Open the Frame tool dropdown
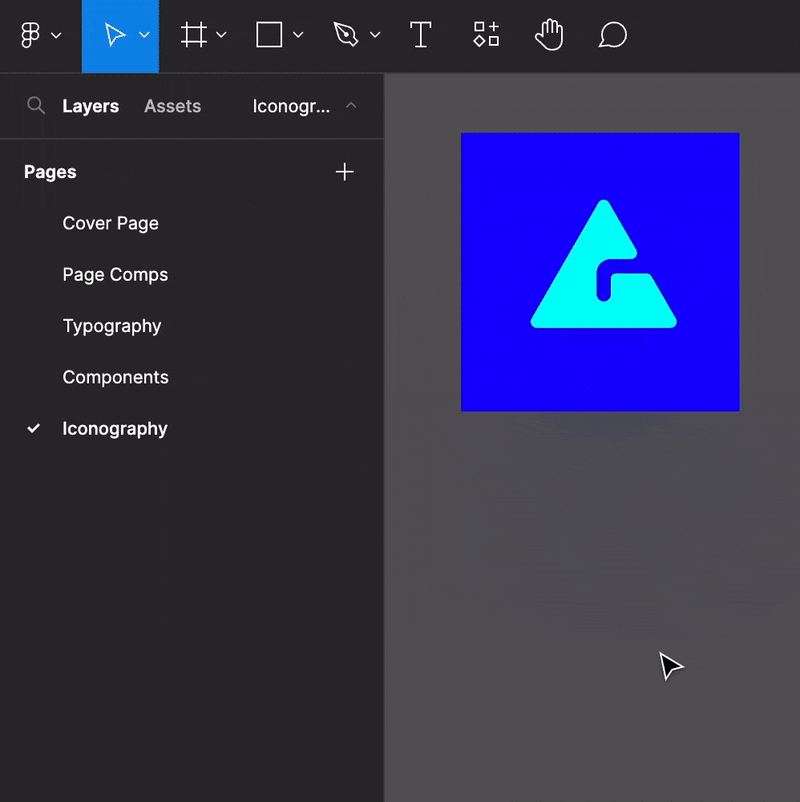The height and width of the screenshot is (802, 800). (221, 35)
